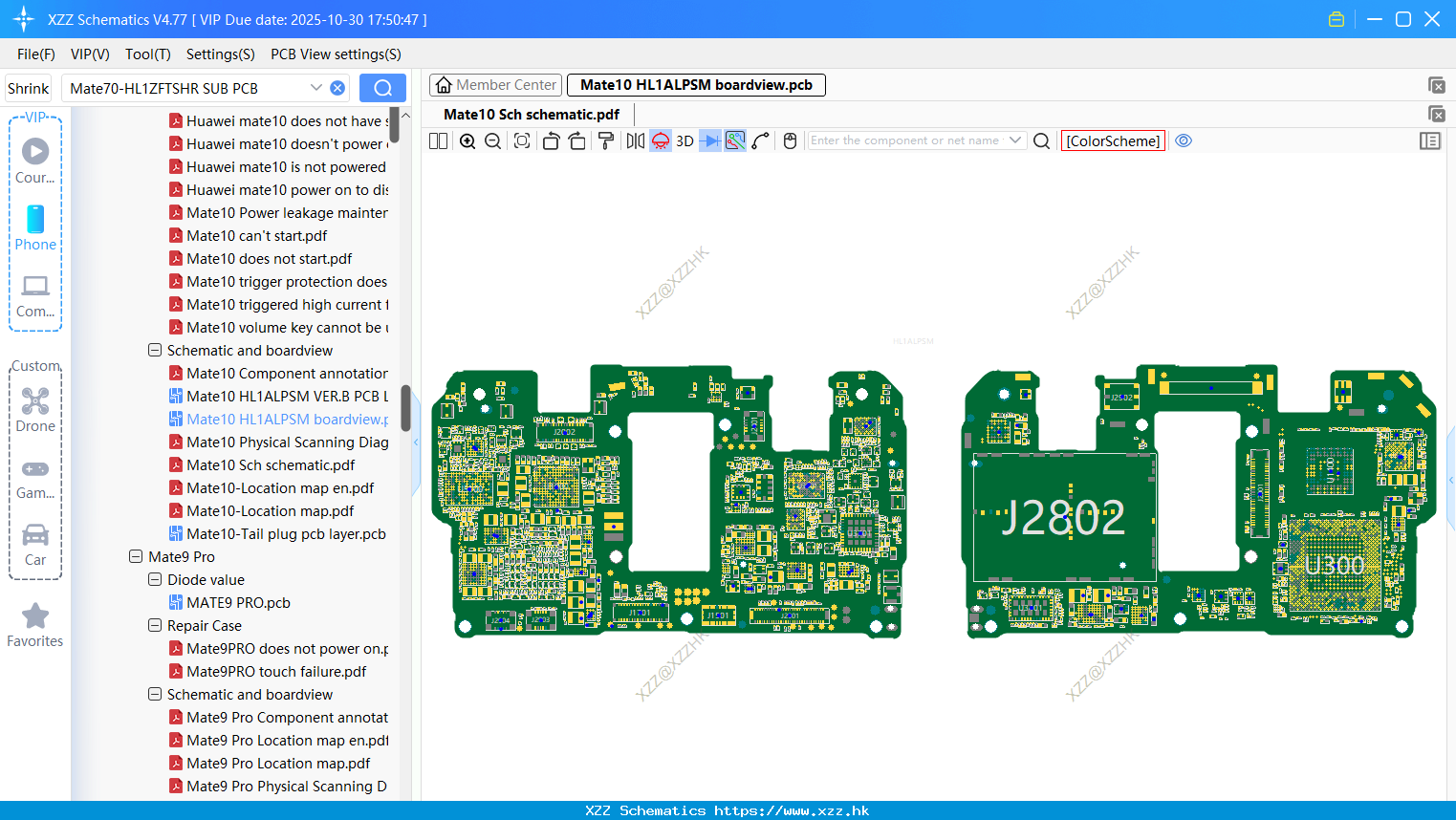Viewport: 1456px width, 820px height.
Task: Collapse the Diode value folder
Action: click(x=155, y=580)
